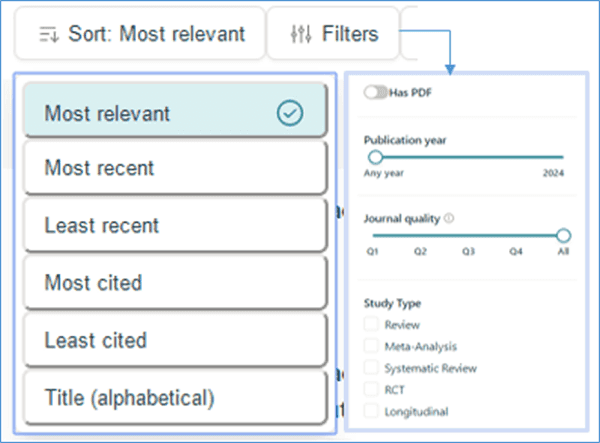Choose Least recent sort option

click(176, 225)
